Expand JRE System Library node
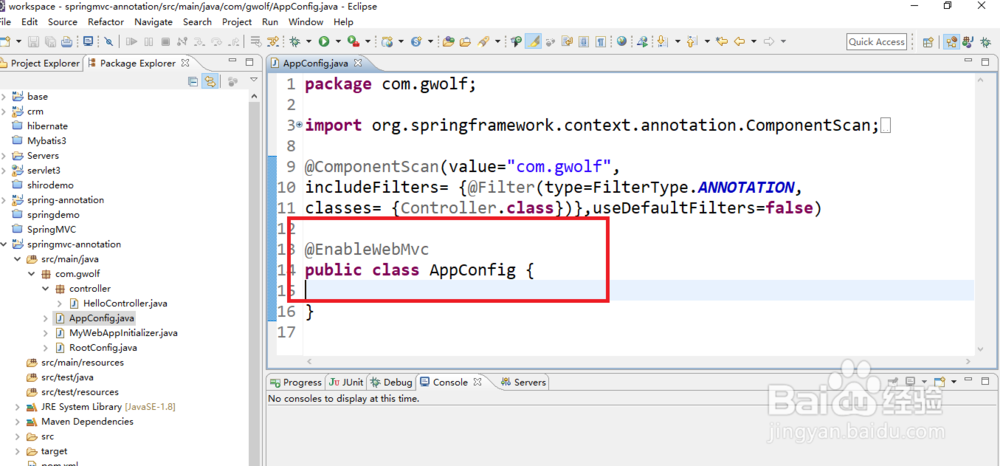Image resolution: width=1000 pixels, height=466 pixels. pos(18,407)
